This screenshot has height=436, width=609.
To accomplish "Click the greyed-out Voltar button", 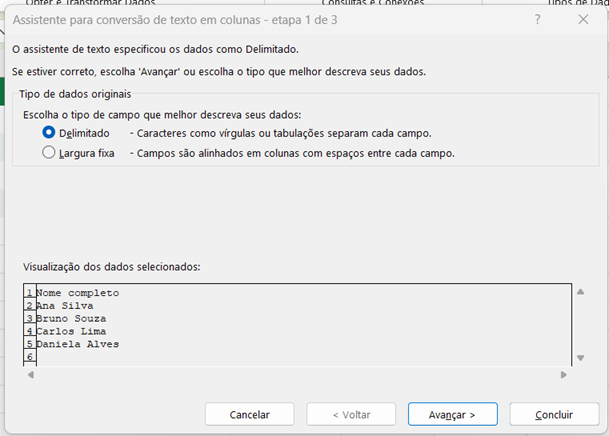I will point(351,414).
